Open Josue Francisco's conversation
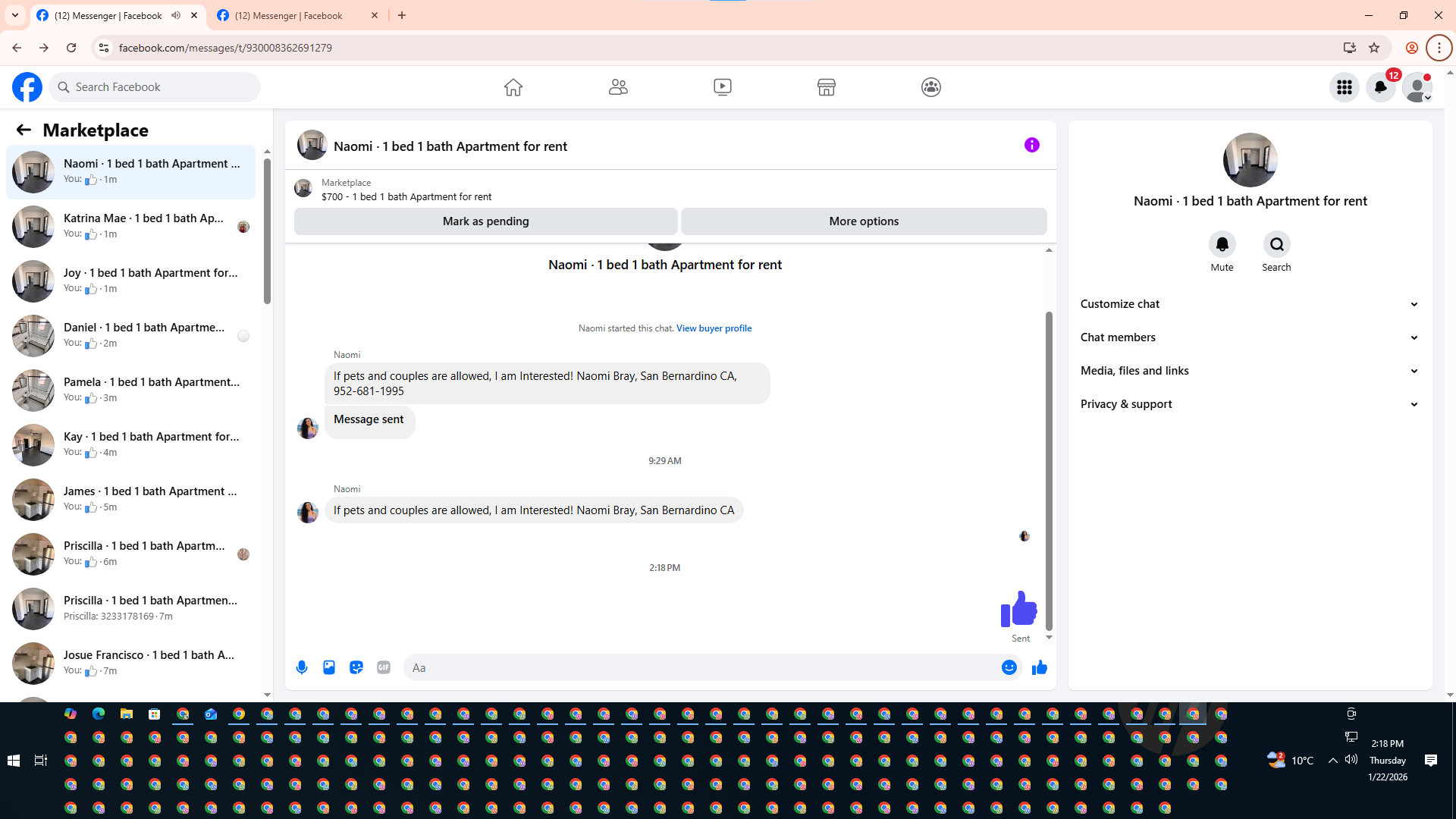 [130, 664]
